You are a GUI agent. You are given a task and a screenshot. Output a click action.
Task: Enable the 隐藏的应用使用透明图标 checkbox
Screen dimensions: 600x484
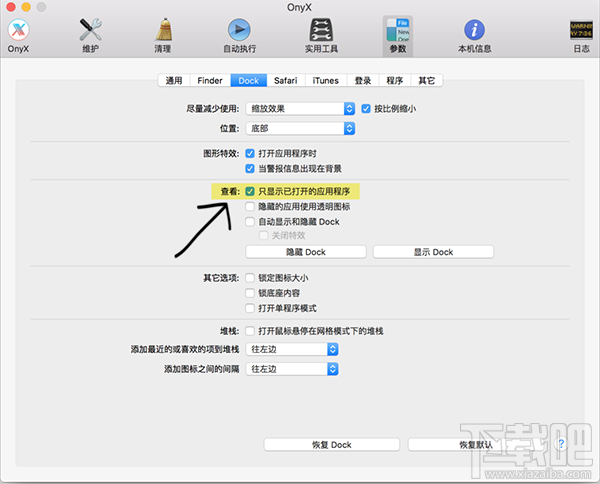click(x=250, y=207)
